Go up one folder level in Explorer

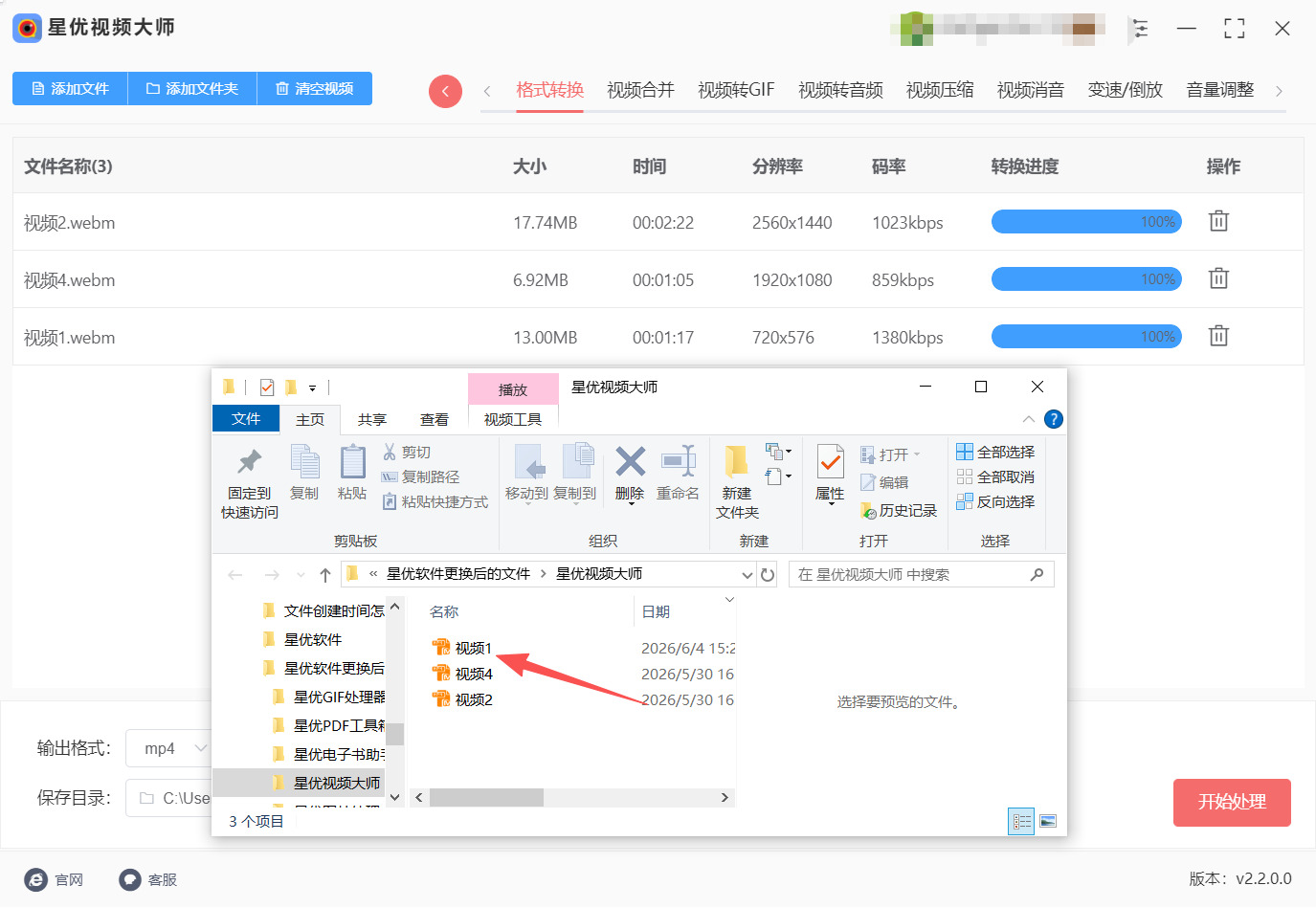tap(325, 574)
